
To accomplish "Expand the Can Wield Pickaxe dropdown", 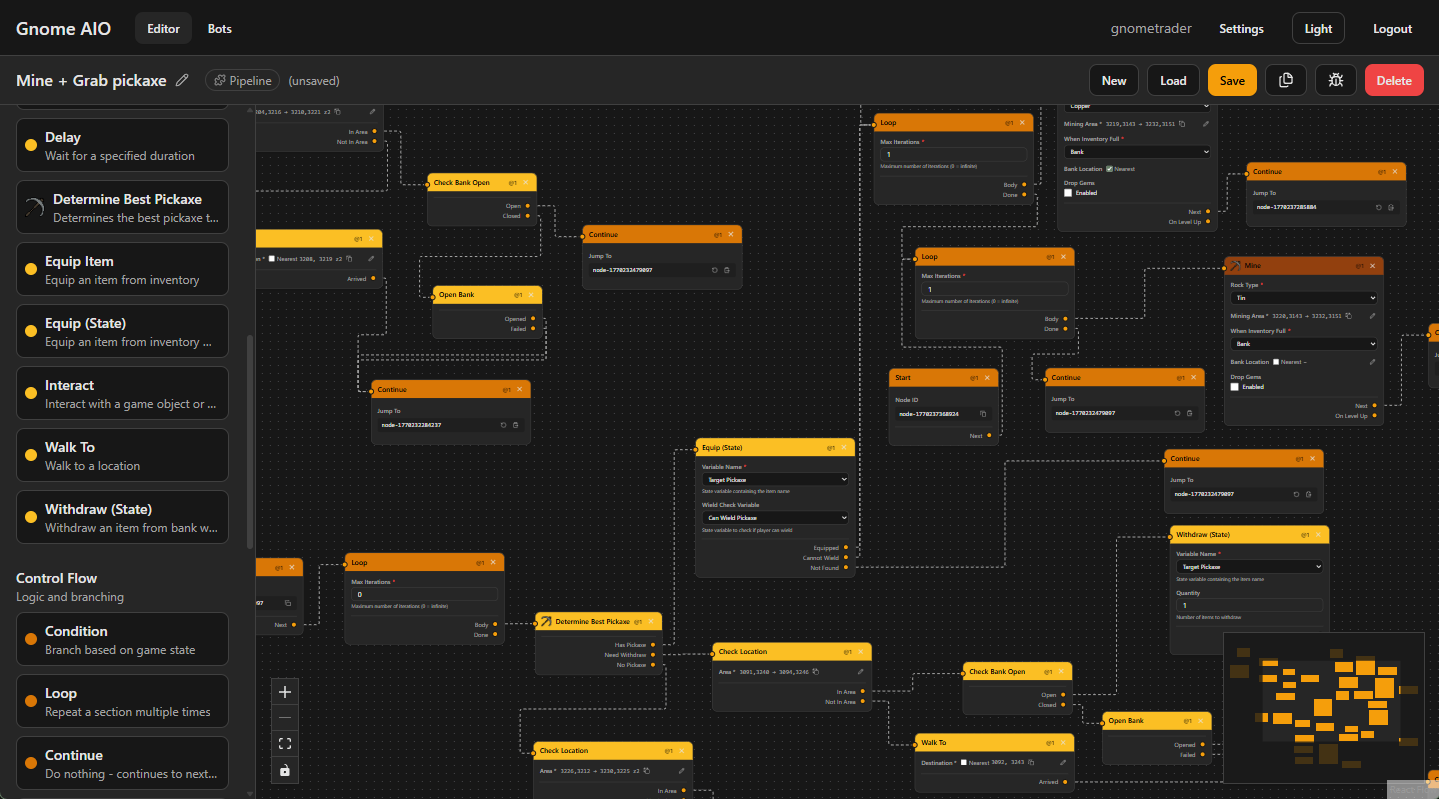I will (775, 518).
